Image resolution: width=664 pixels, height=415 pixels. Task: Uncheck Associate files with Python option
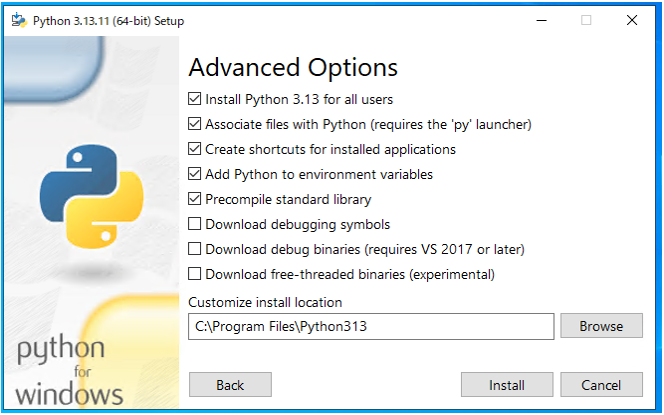coord(195,124)
